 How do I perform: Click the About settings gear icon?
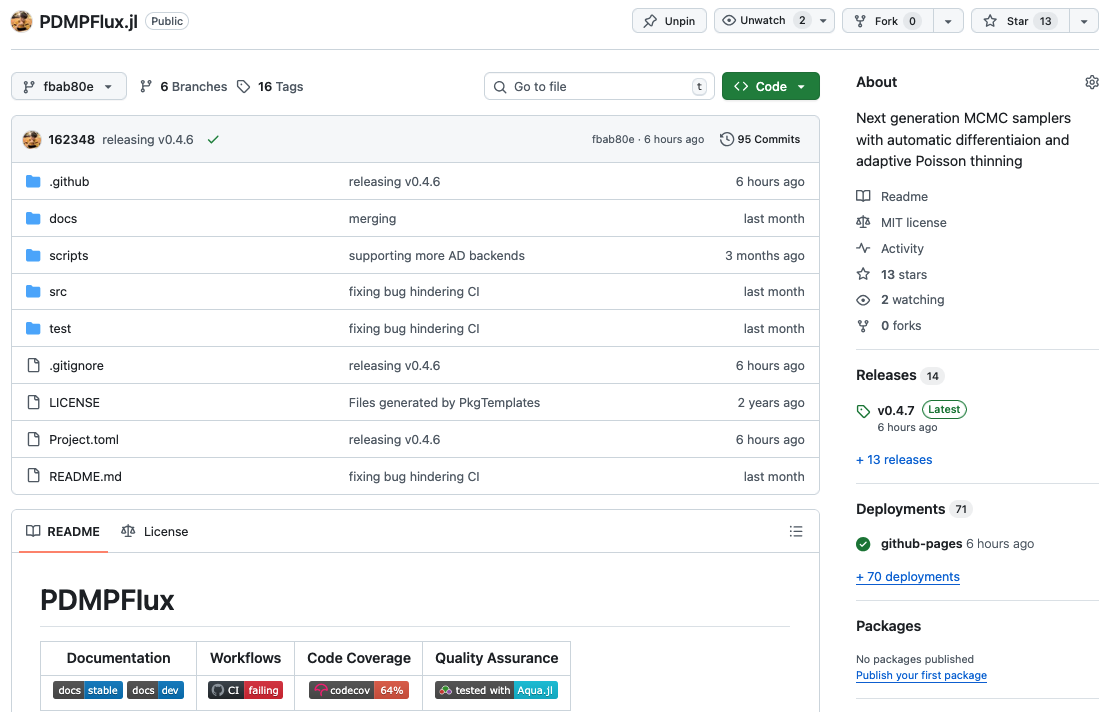[1091, 82]
